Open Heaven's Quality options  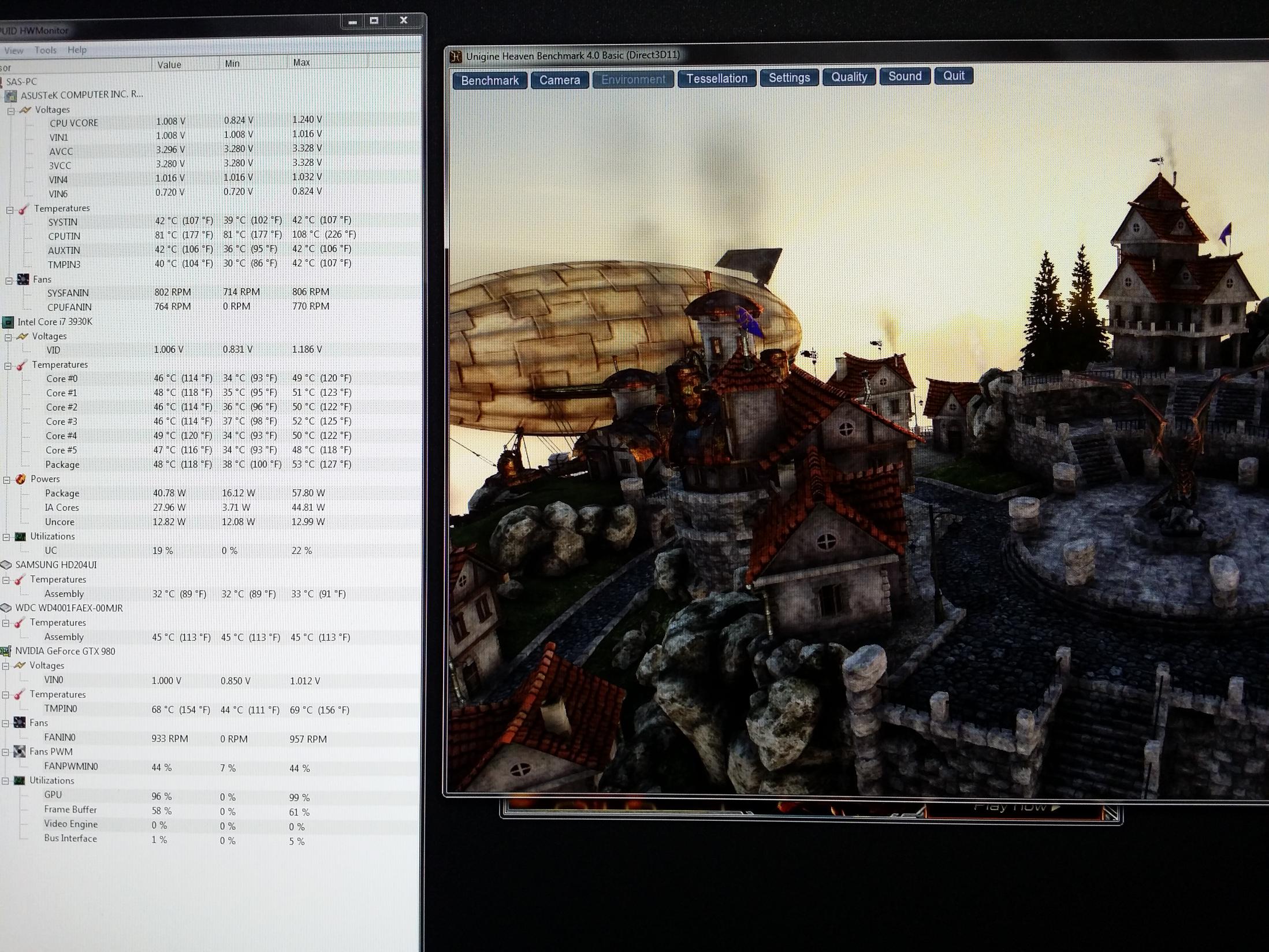pos(849,77)
